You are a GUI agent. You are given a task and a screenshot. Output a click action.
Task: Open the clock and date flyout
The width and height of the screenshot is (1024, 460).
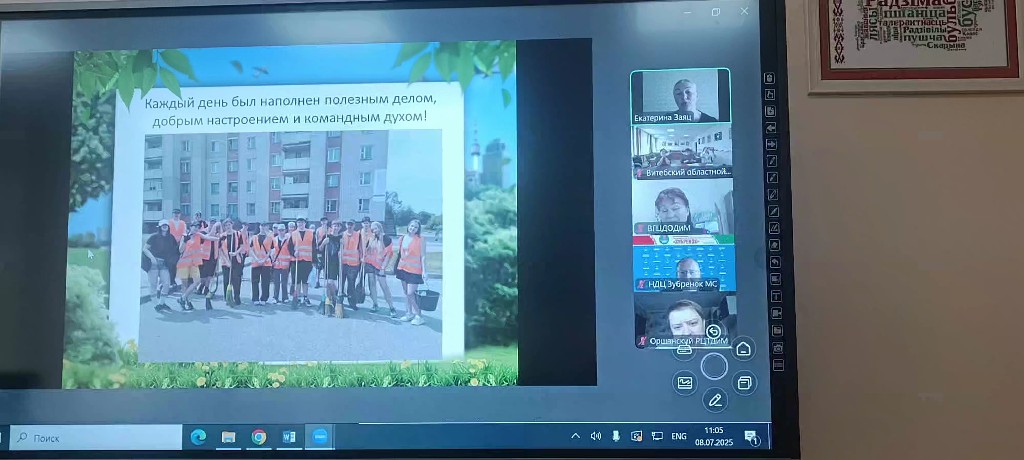coord(713,435)
